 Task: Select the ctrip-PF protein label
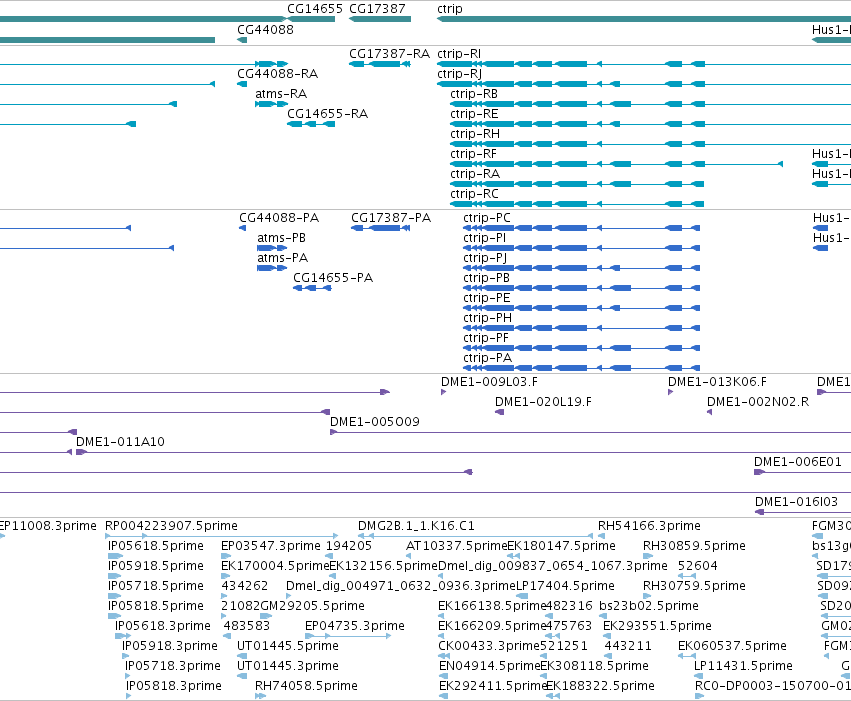[x=486, y=339]
